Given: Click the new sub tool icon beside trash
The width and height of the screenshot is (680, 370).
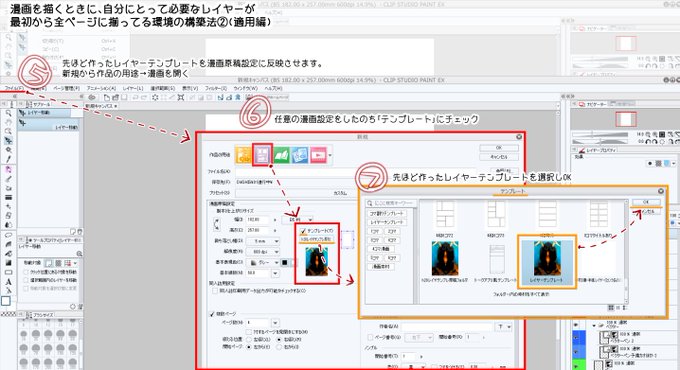Looking at the screenshot, I should 73,232.
